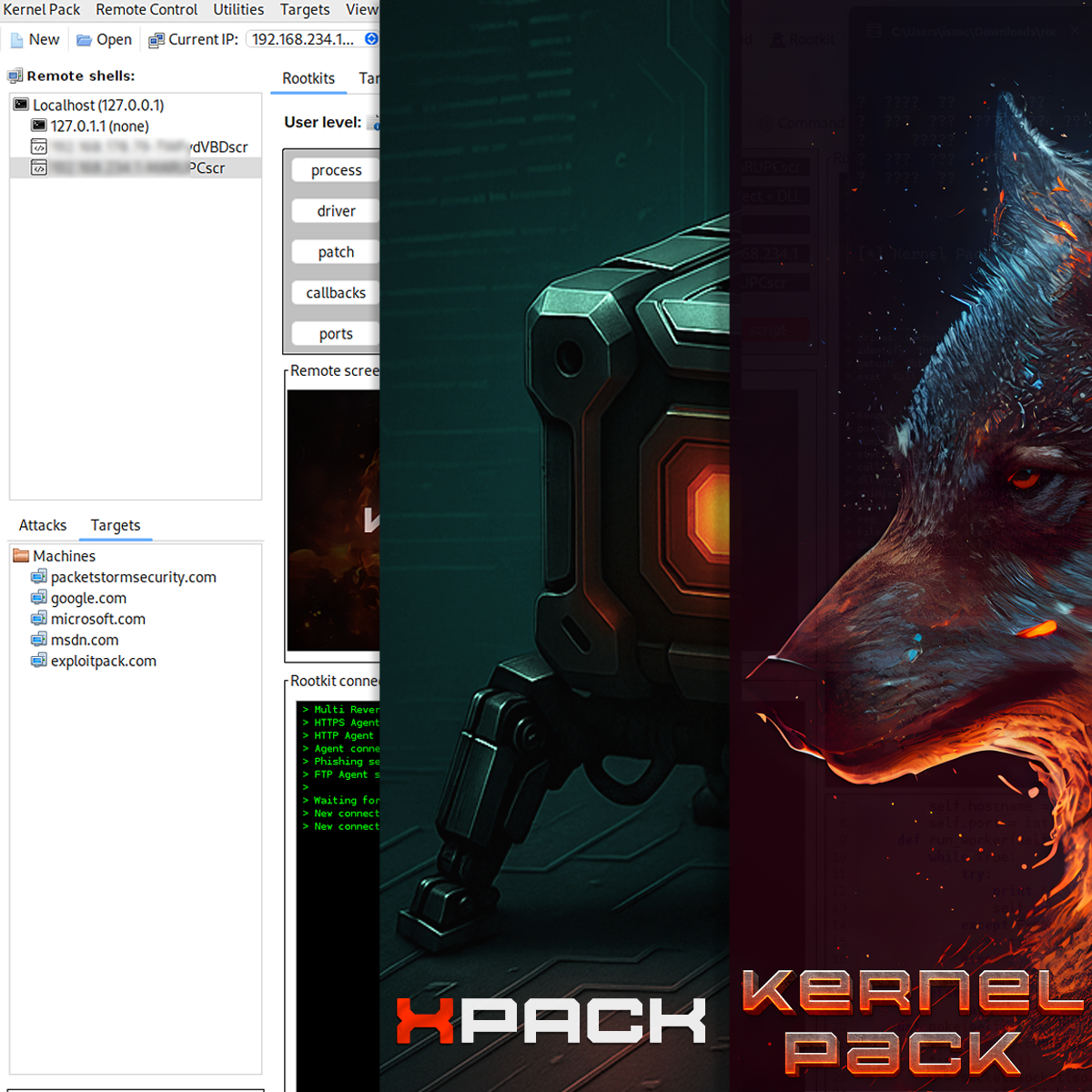Click the New file icon in toolbar
This screenshot has width=1092, height=1092.
tap(15, 39)
